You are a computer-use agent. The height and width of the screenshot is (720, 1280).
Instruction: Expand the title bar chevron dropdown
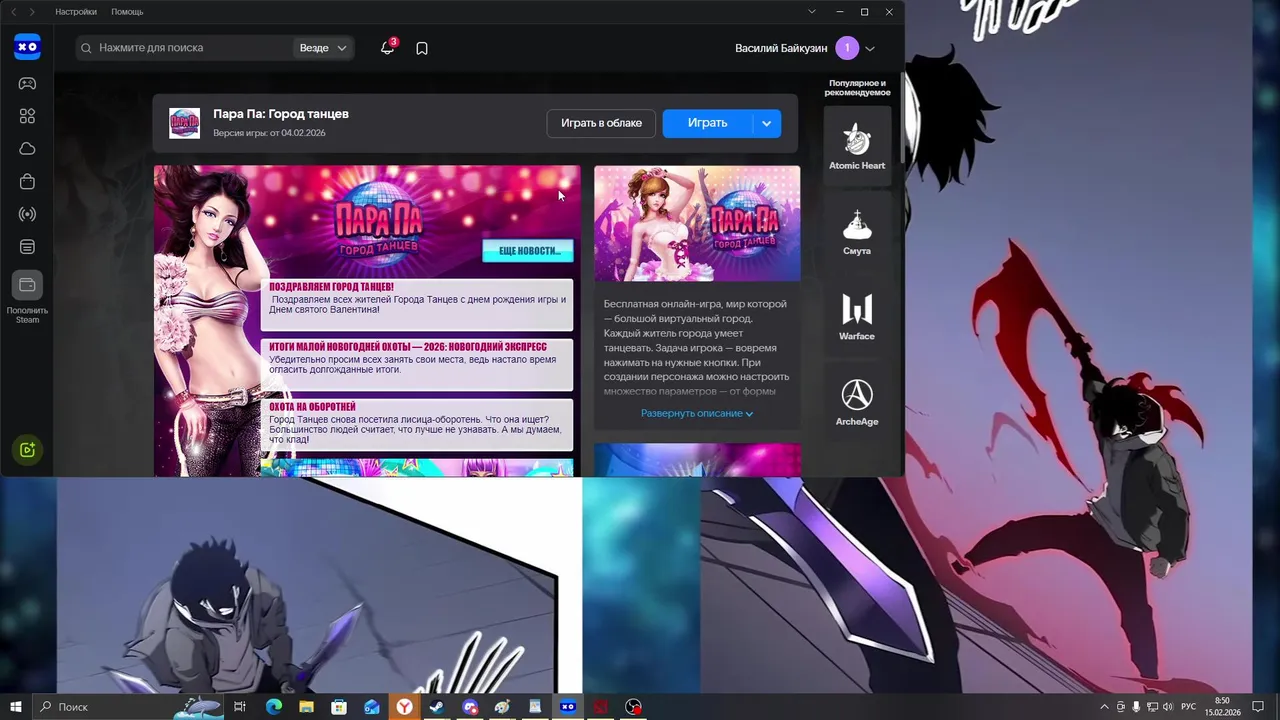[x=812, y=12]
